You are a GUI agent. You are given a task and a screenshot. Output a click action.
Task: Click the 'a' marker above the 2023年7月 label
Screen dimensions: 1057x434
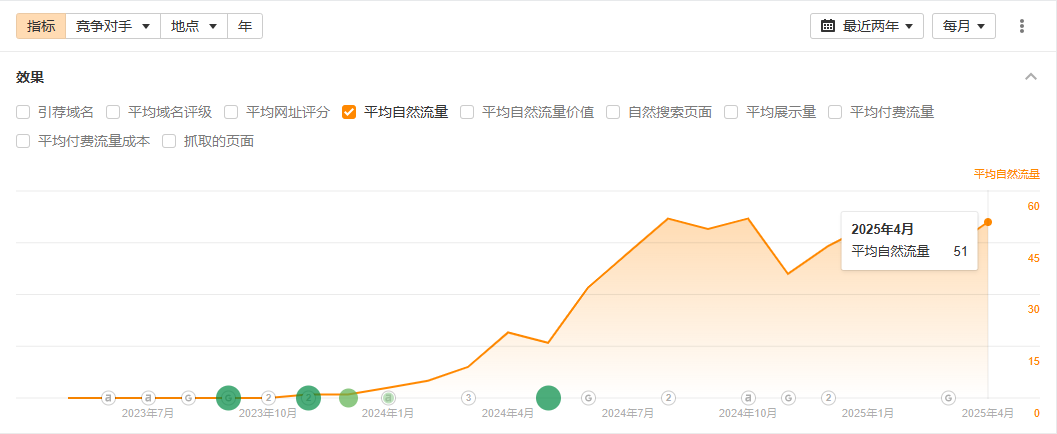click(148, 398)
